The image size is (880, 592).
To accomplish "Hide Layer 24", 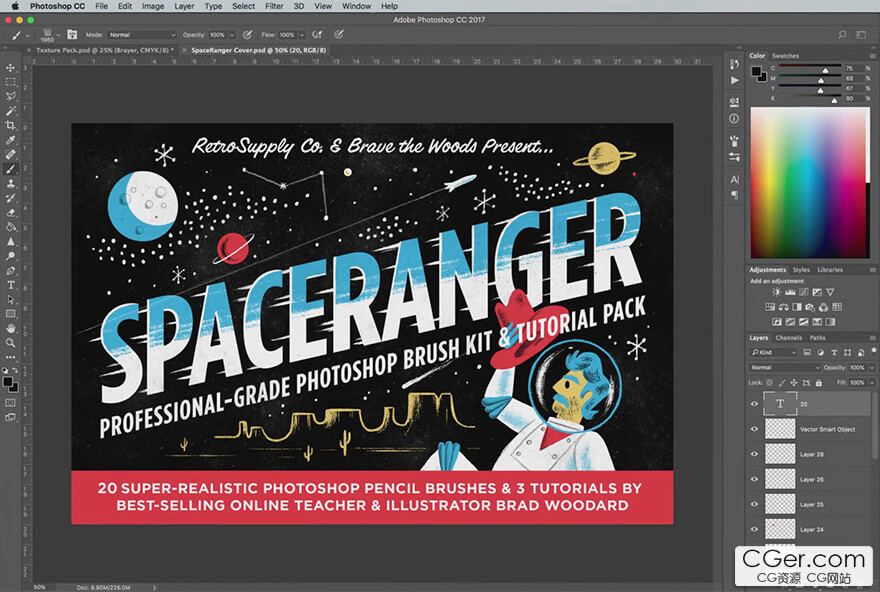I will (x=754, y=529).
